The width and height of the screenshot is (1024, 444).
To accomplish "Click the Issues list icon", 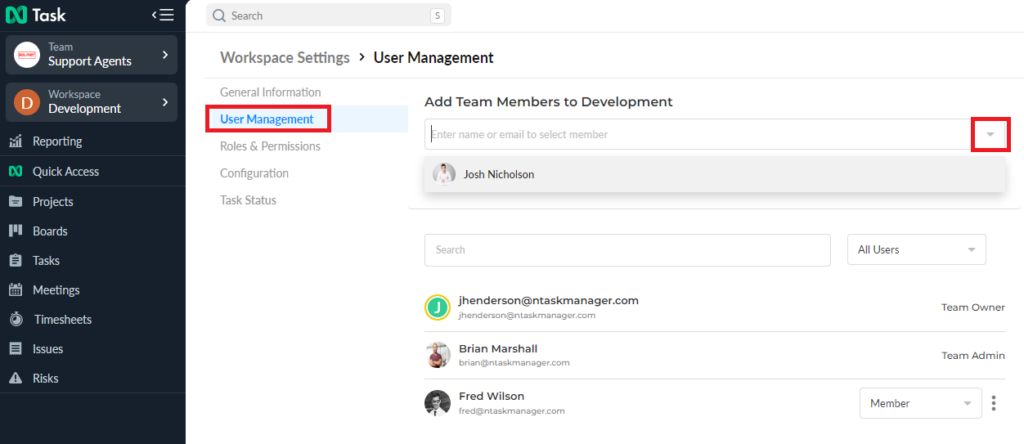I will tap(16, 349).
